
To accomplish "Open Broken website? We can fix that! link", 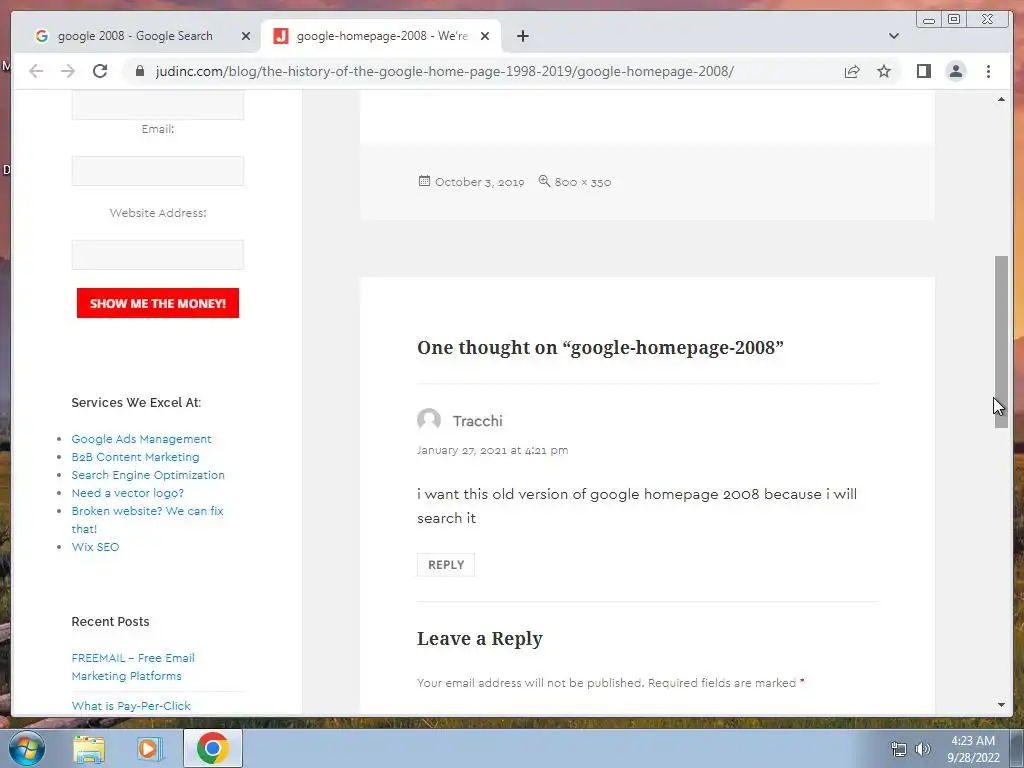I will coord(147,520).
